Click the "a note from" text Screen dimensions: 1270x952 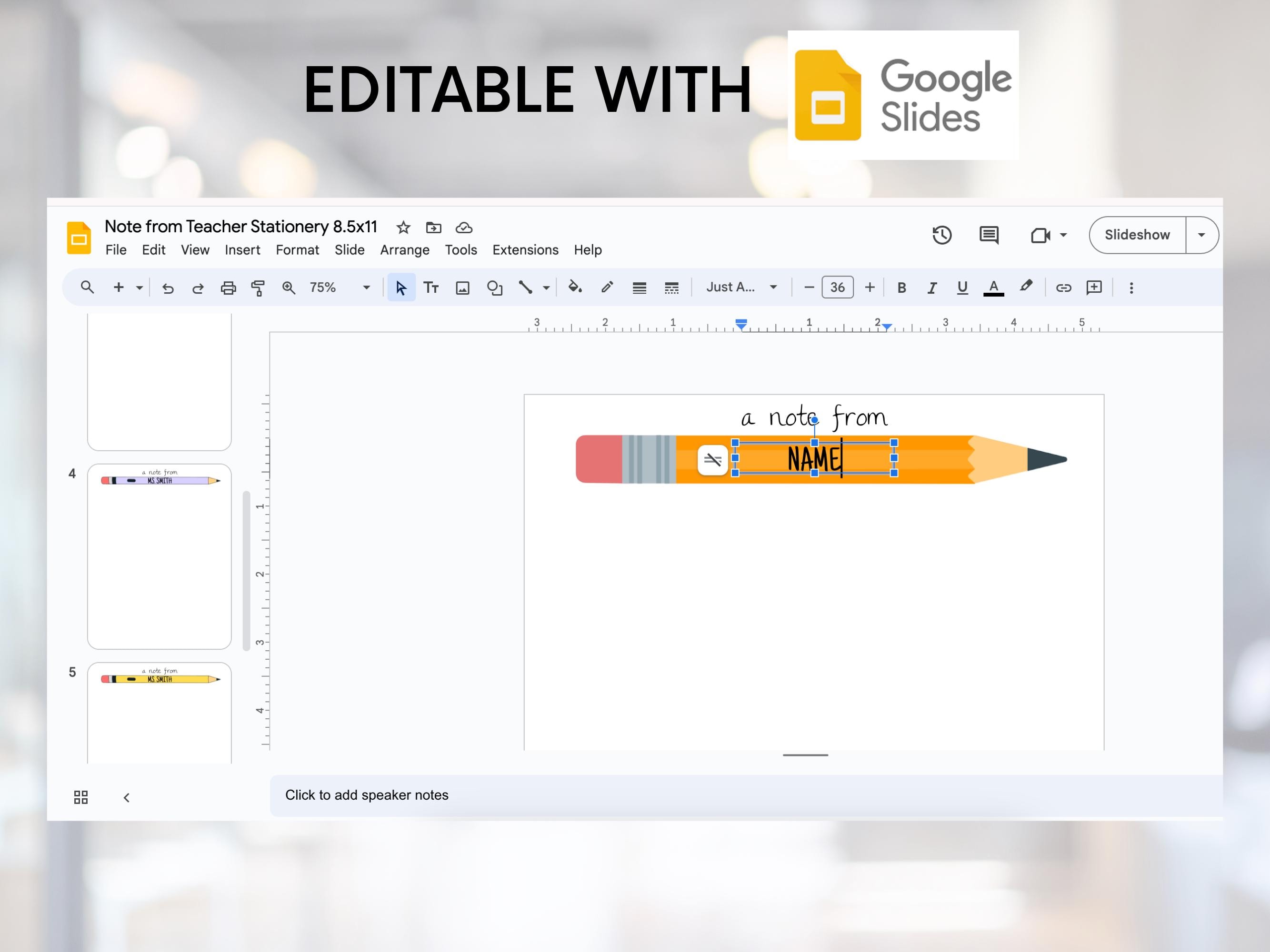[814, 417]
